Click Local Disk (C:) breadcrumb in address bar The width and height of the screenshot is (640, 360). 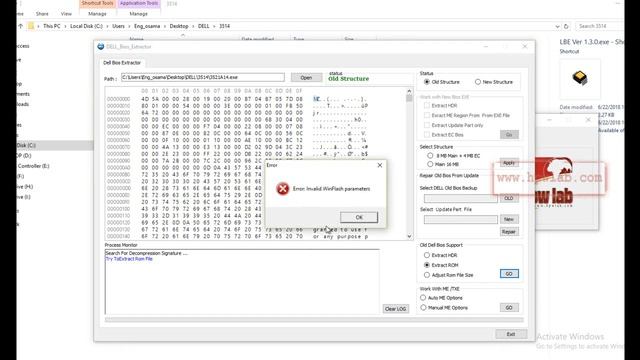pos(87,26)
